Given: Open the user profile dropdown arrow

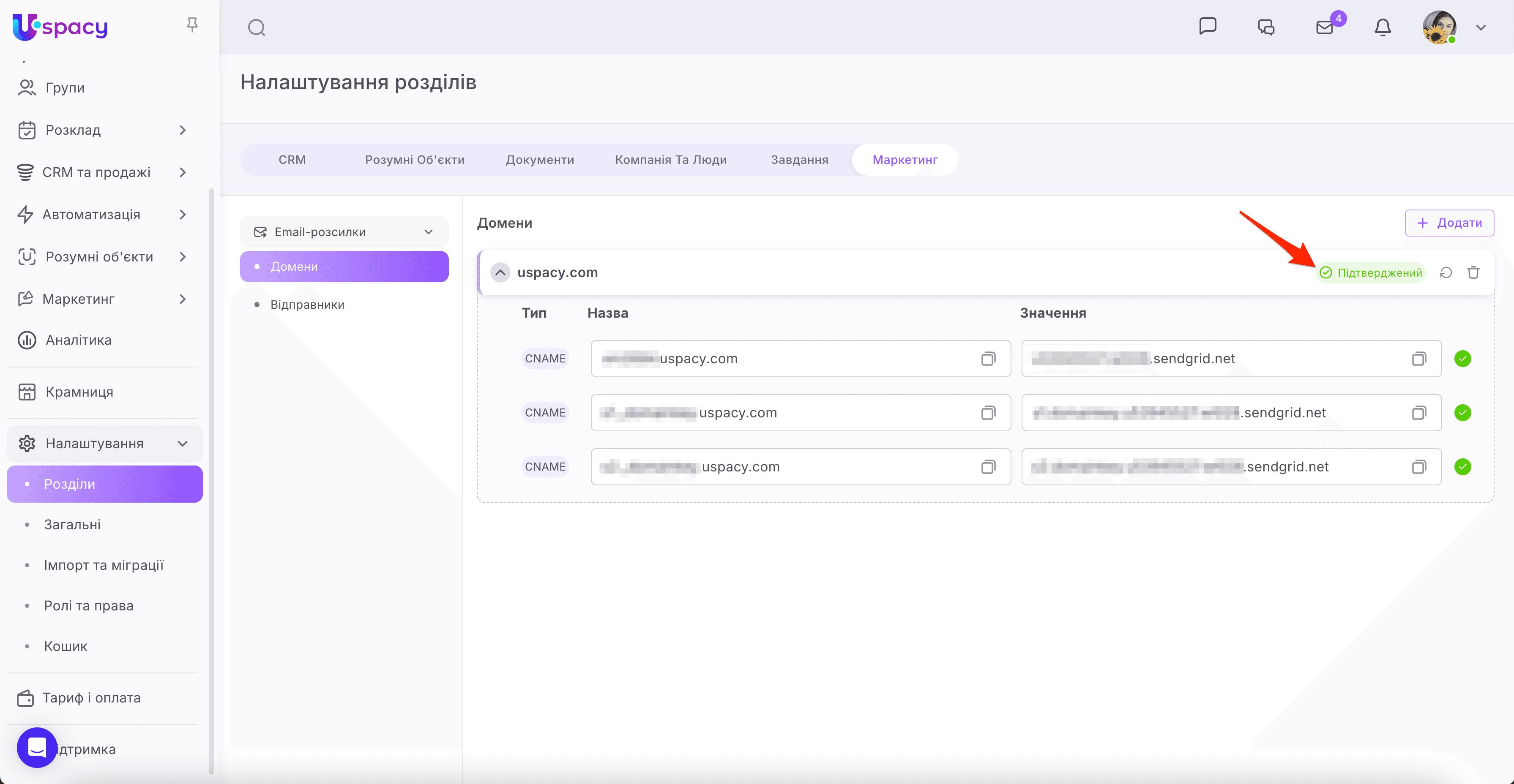Looking at the screenshot, I should [x=1481, y=27].
